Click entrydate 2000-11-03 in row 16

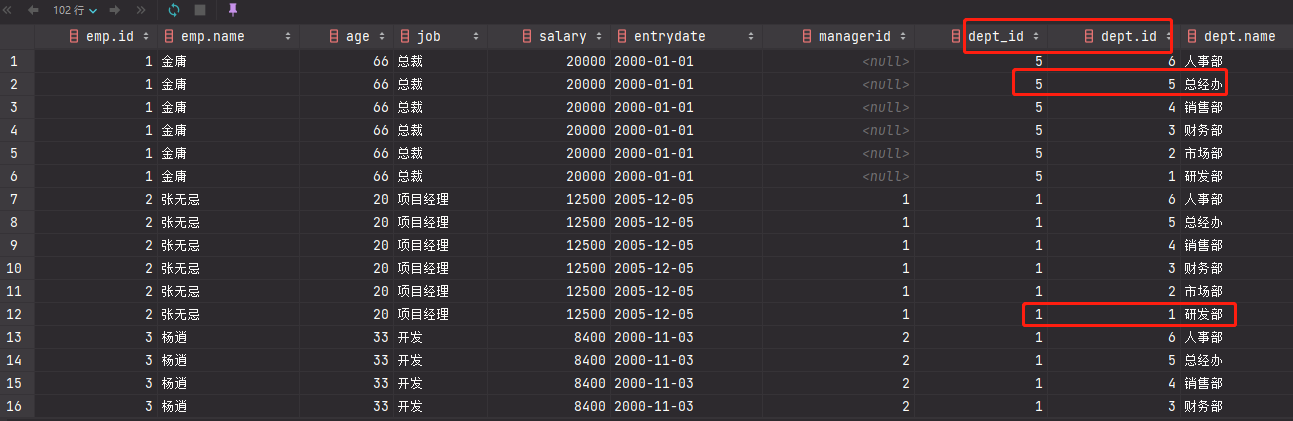point(685,406)
